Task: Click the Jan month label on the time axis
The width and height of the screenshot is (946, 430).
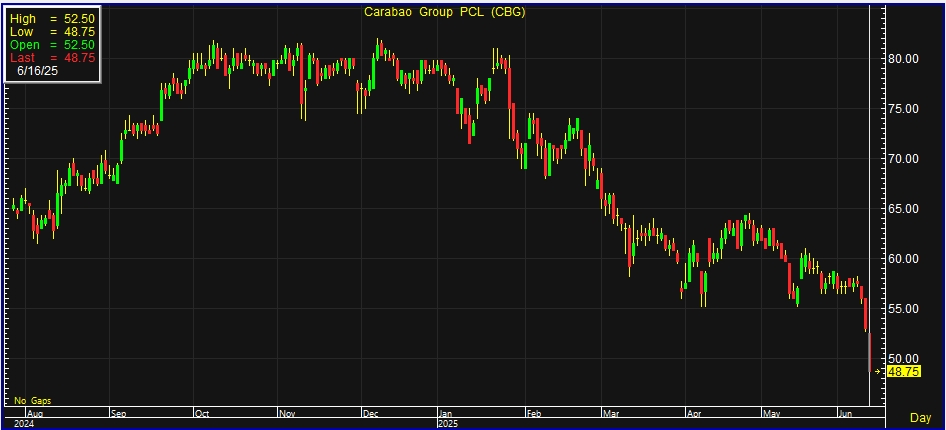Action: coord(446,414)
